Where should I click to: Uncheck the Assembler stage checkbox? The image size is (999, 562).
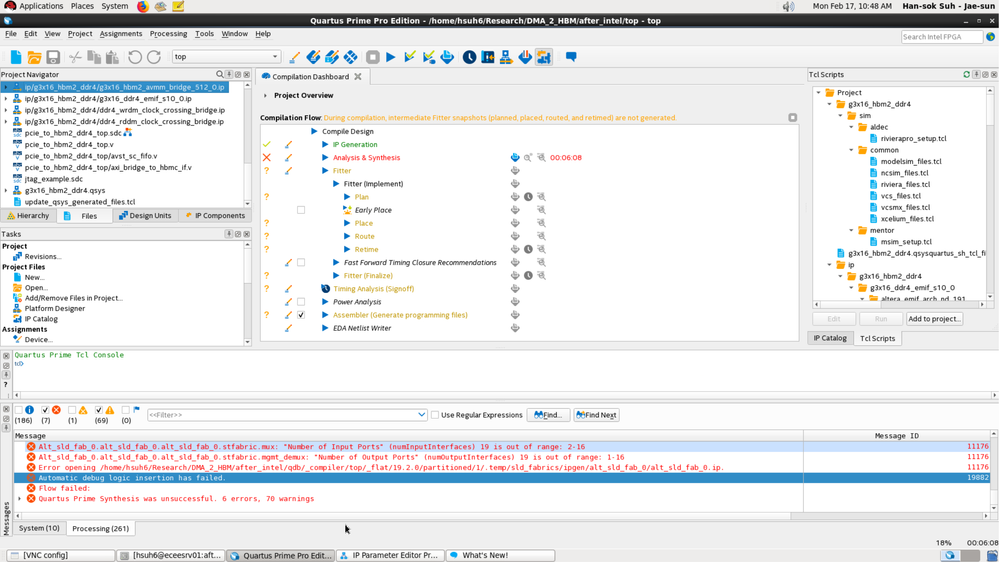(301, 315)
